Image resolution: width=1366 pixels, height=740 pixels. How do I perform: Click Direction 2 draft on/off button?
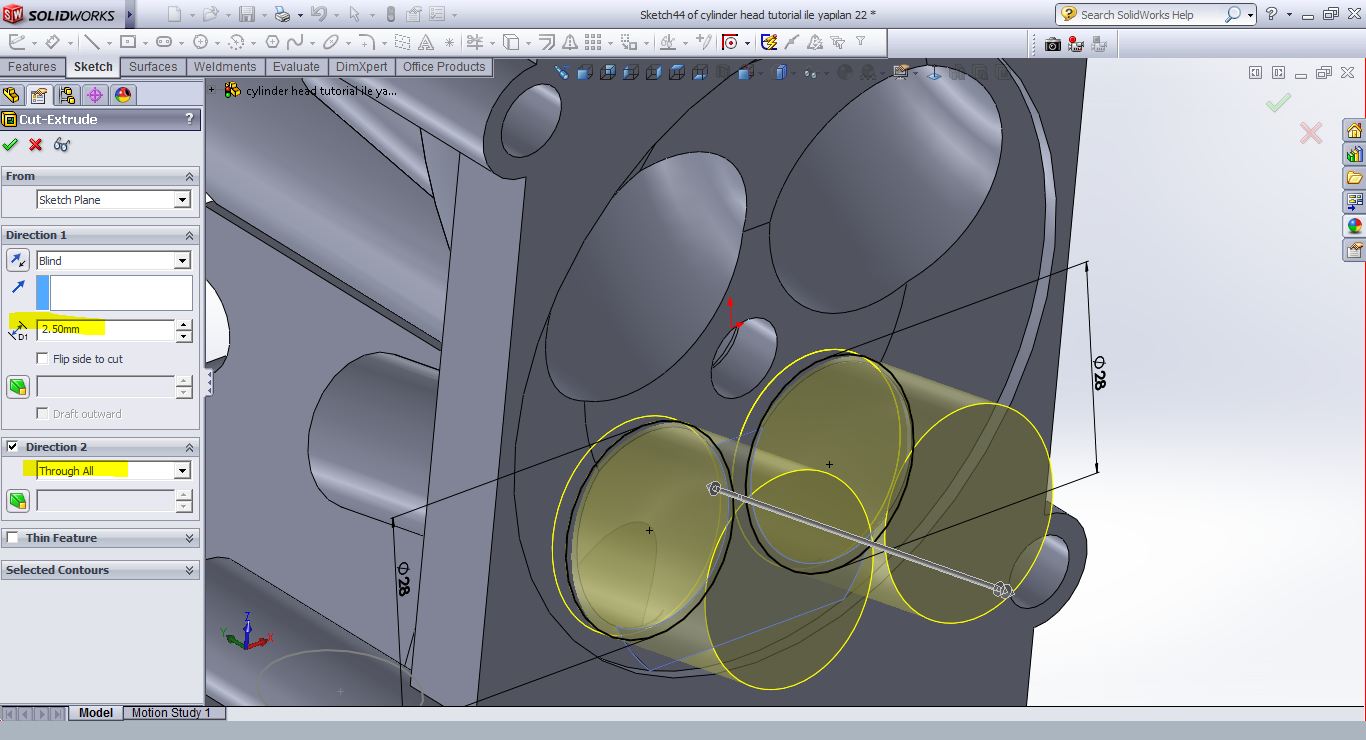coord(18,500)
